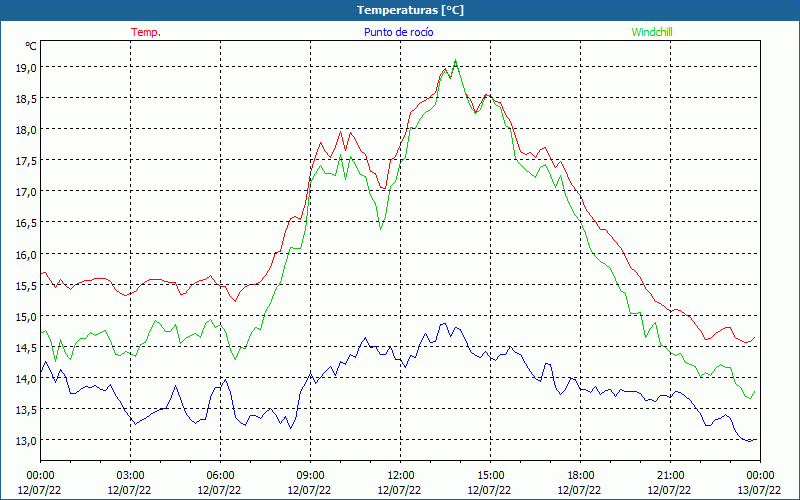This screenshot has width=800, height=500.
Task: Select the blue 'Punto de rocío' legend label
Action: tap(398, 32)
